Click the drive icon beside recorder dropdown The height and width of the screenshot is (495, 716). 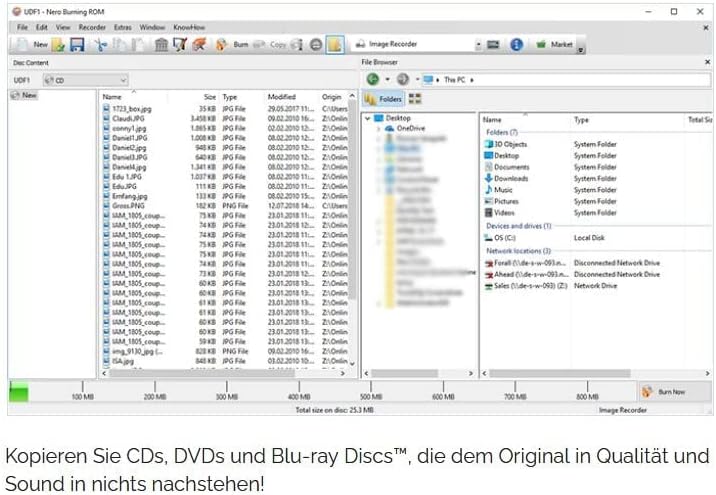tap(493, 44)
